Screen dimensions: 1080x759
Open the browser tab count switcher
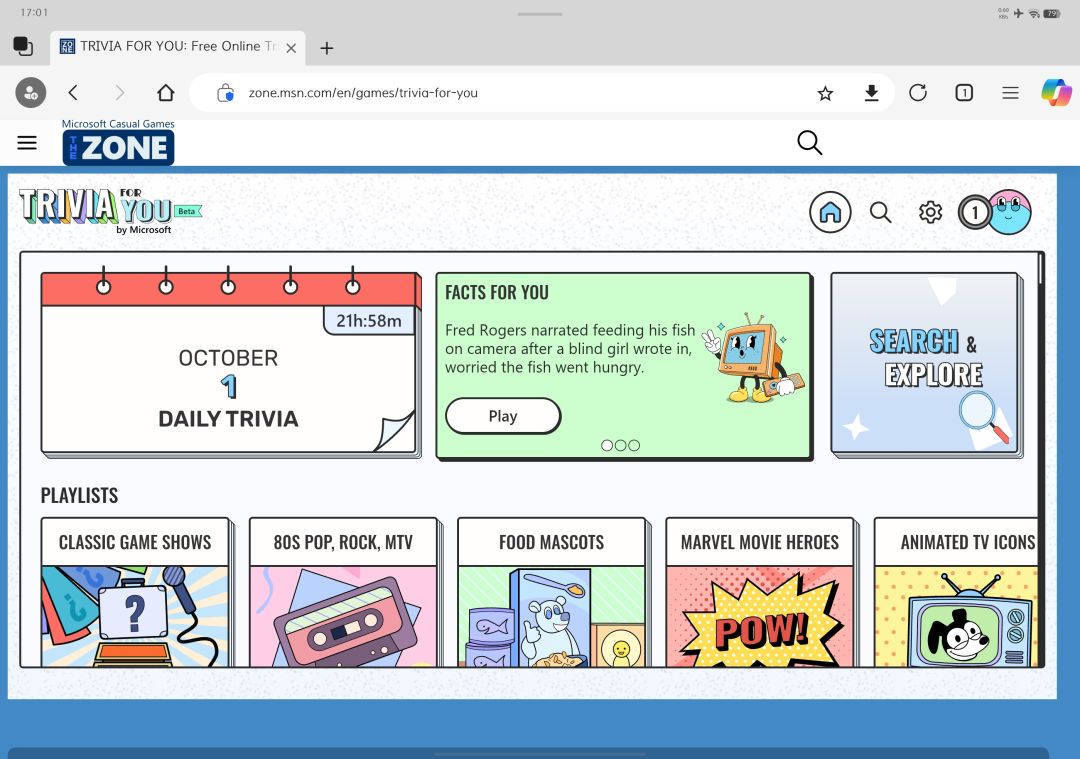[x=964, y=92]
